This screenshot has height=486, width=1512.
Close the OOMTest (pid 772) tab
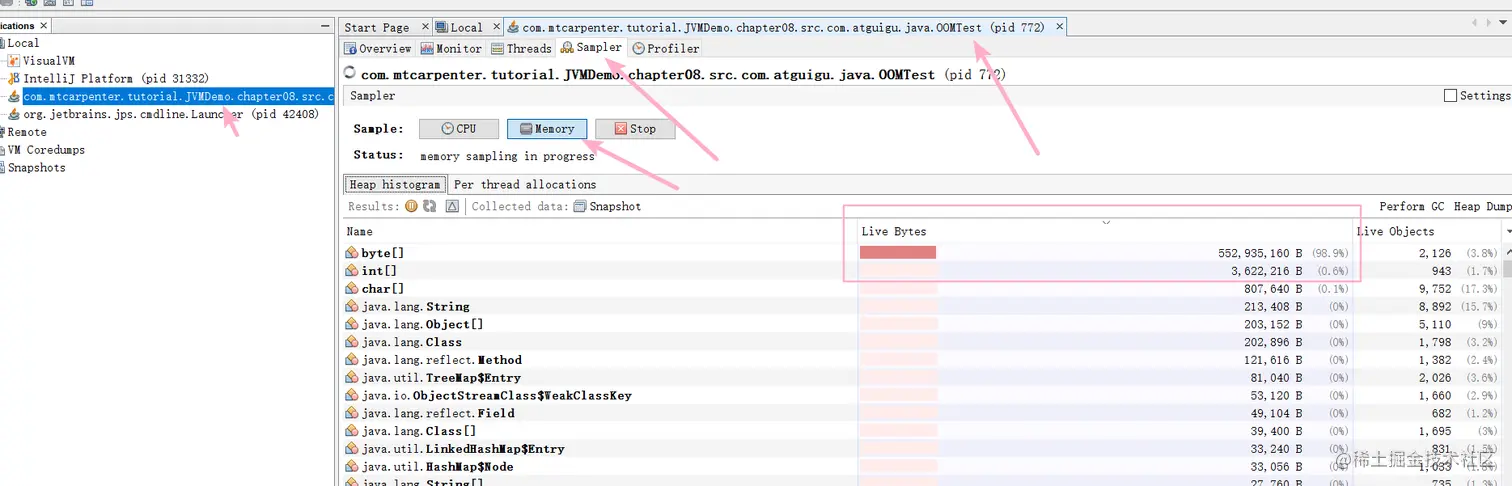tap(1060, 27)
